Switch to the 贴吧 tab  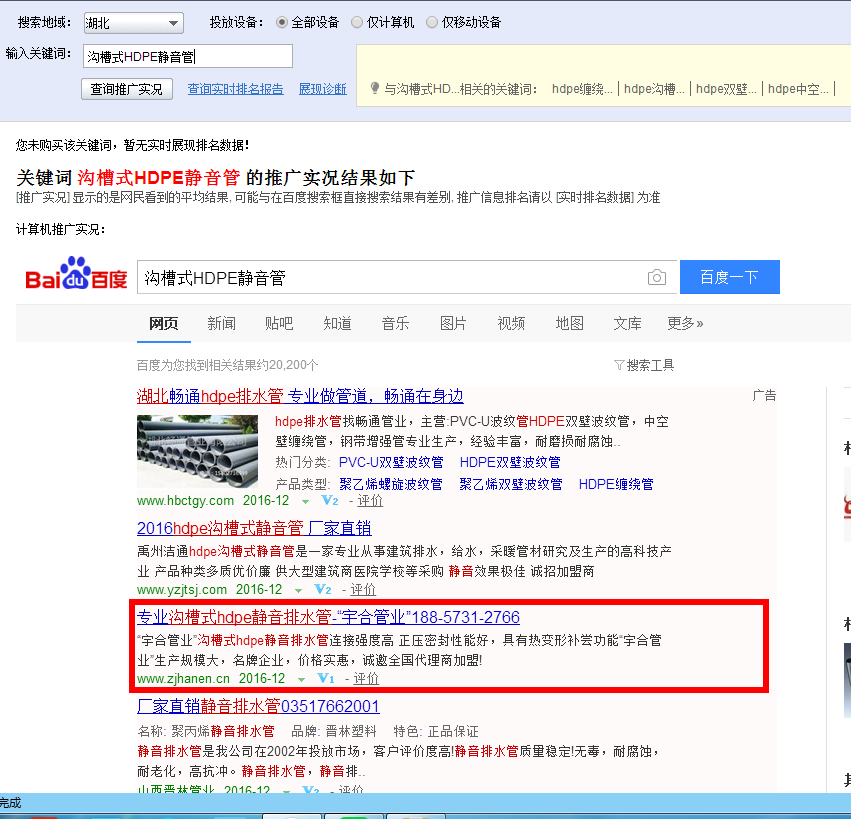point(279,324)
